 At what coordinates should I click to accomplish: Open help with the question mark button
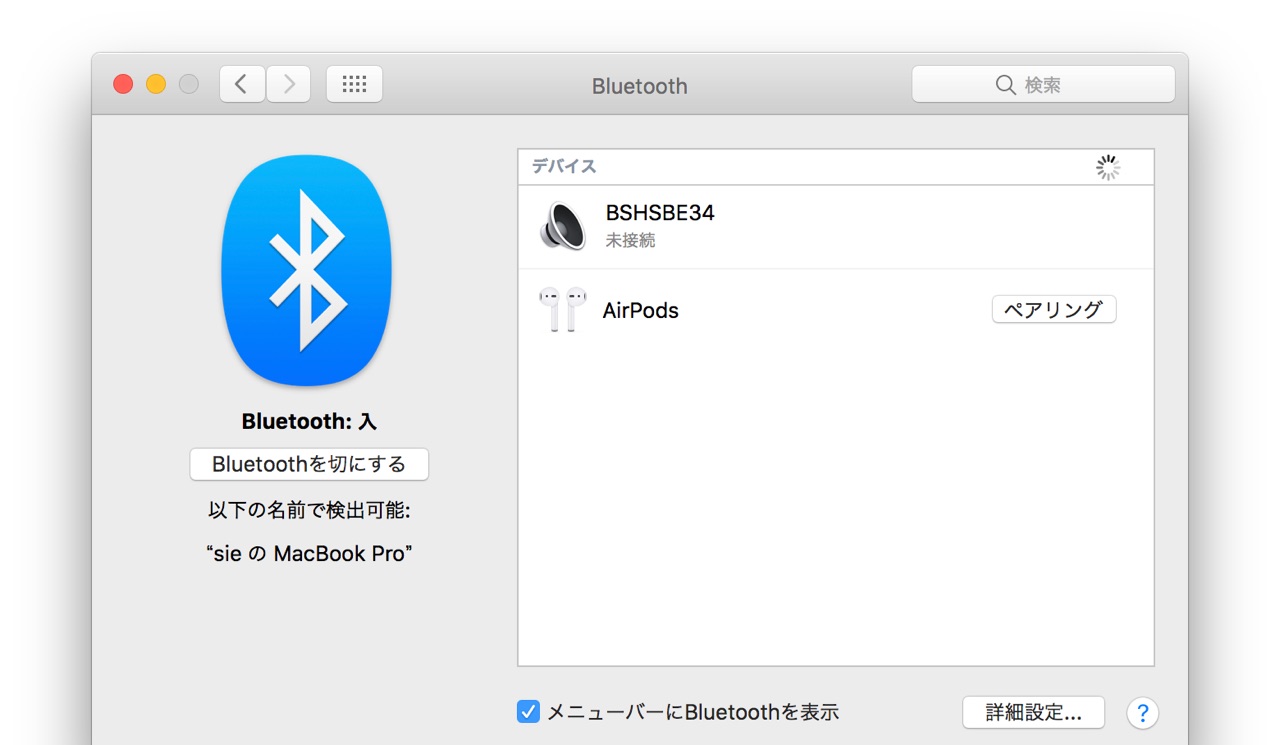click(x=1142, y=713)
